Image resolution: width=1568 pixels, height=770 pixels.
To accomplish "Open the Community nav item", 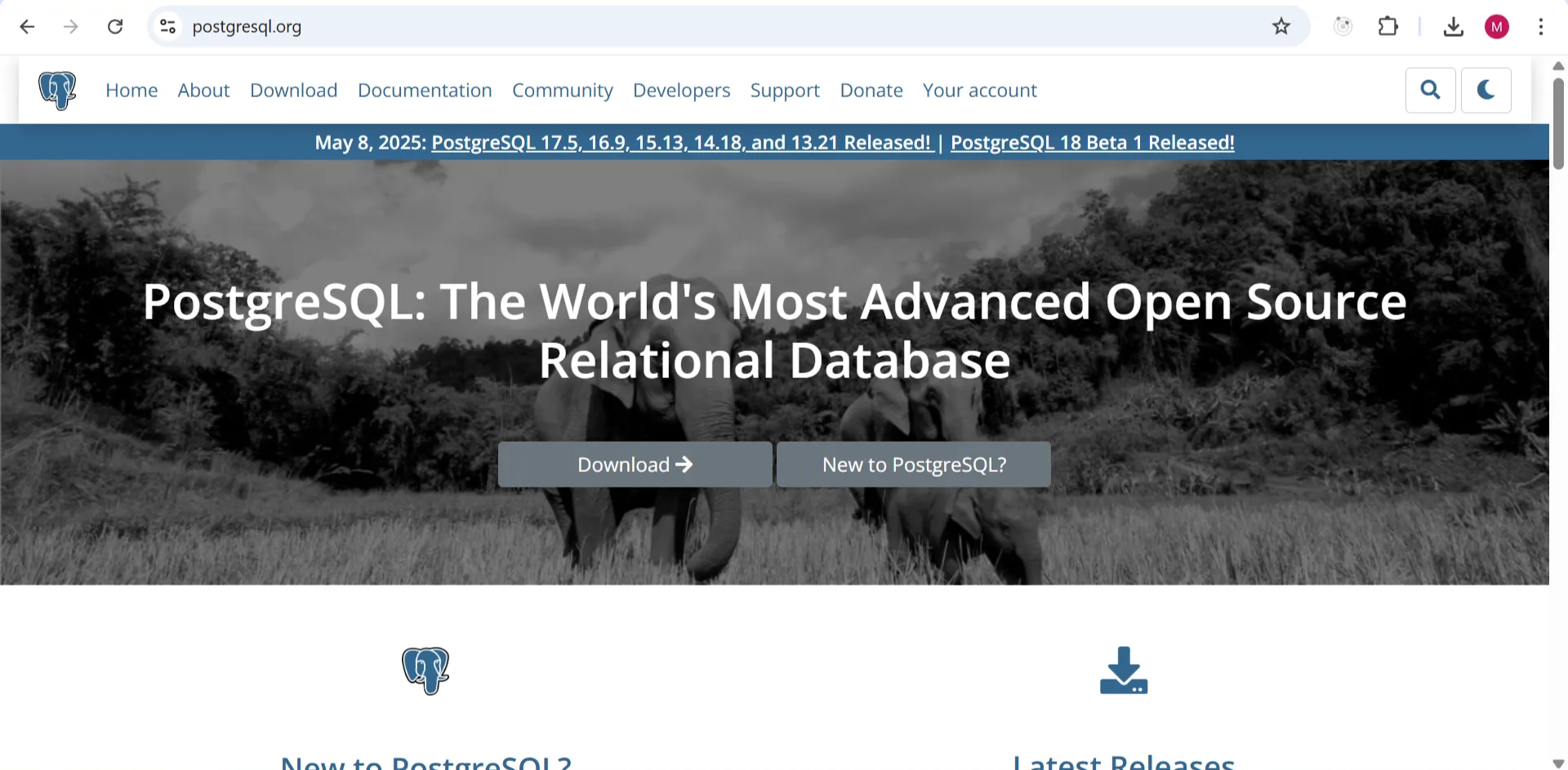I will [x=562, y=90].
